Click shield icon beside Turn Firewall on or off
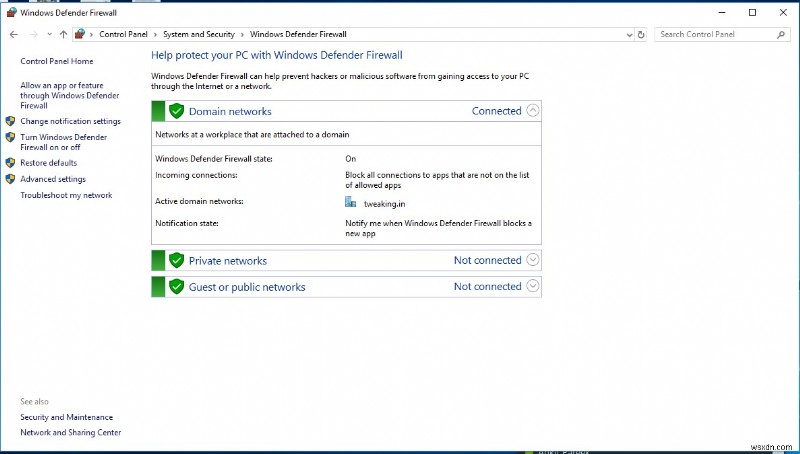Image resolution: width=800 pixels, height=454 pixels. 10,137
